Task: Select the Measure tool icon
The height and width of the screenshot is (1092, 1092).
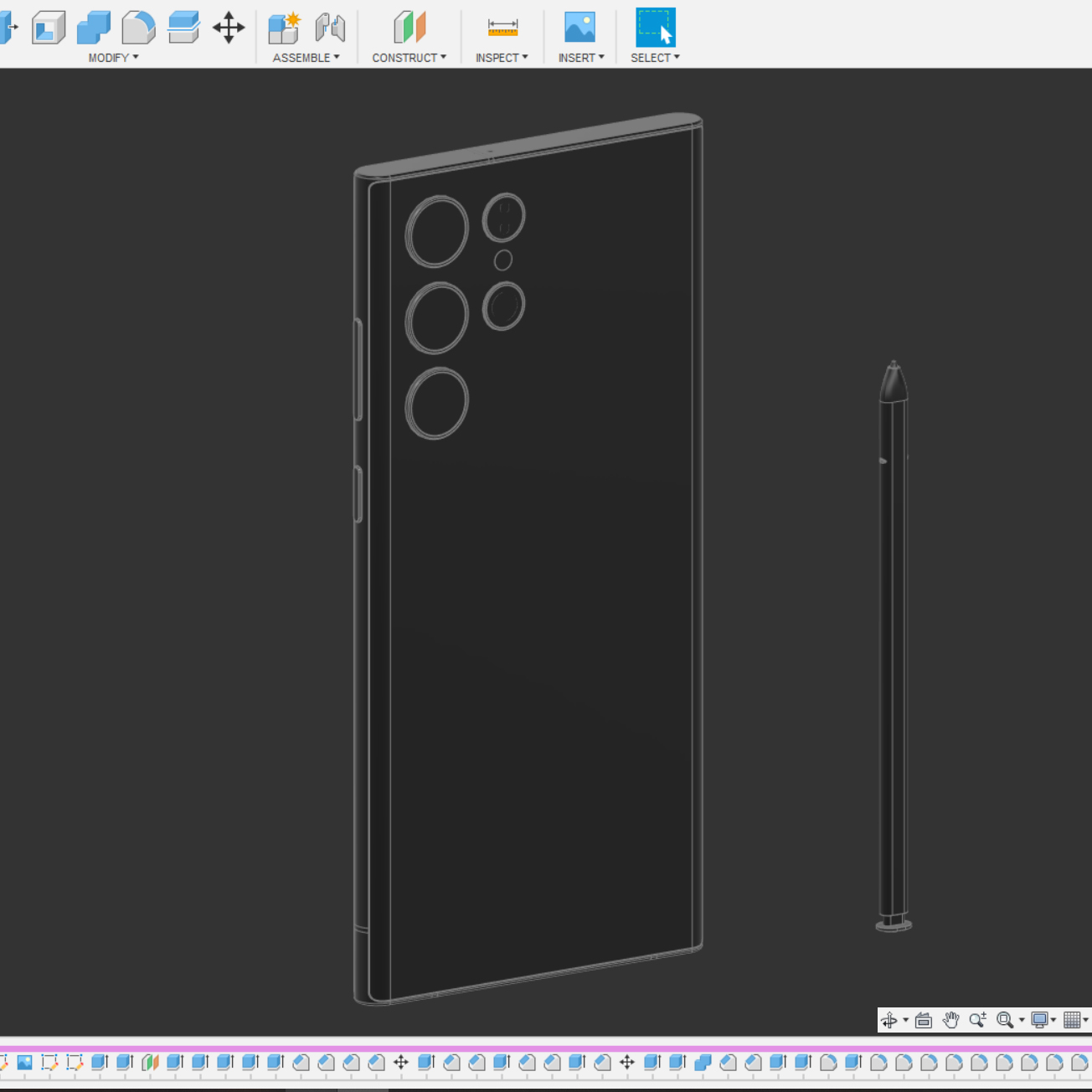Action: click(502, 28)
